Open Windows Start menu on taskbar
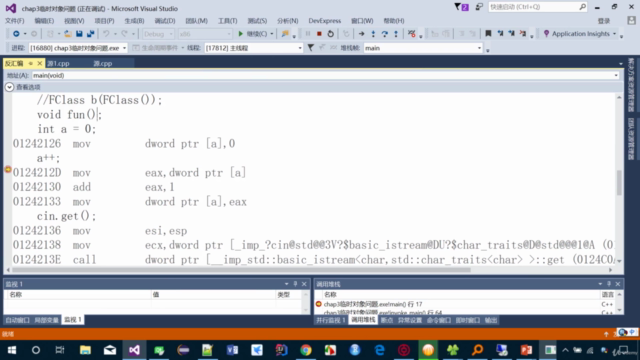 [11, 350]
